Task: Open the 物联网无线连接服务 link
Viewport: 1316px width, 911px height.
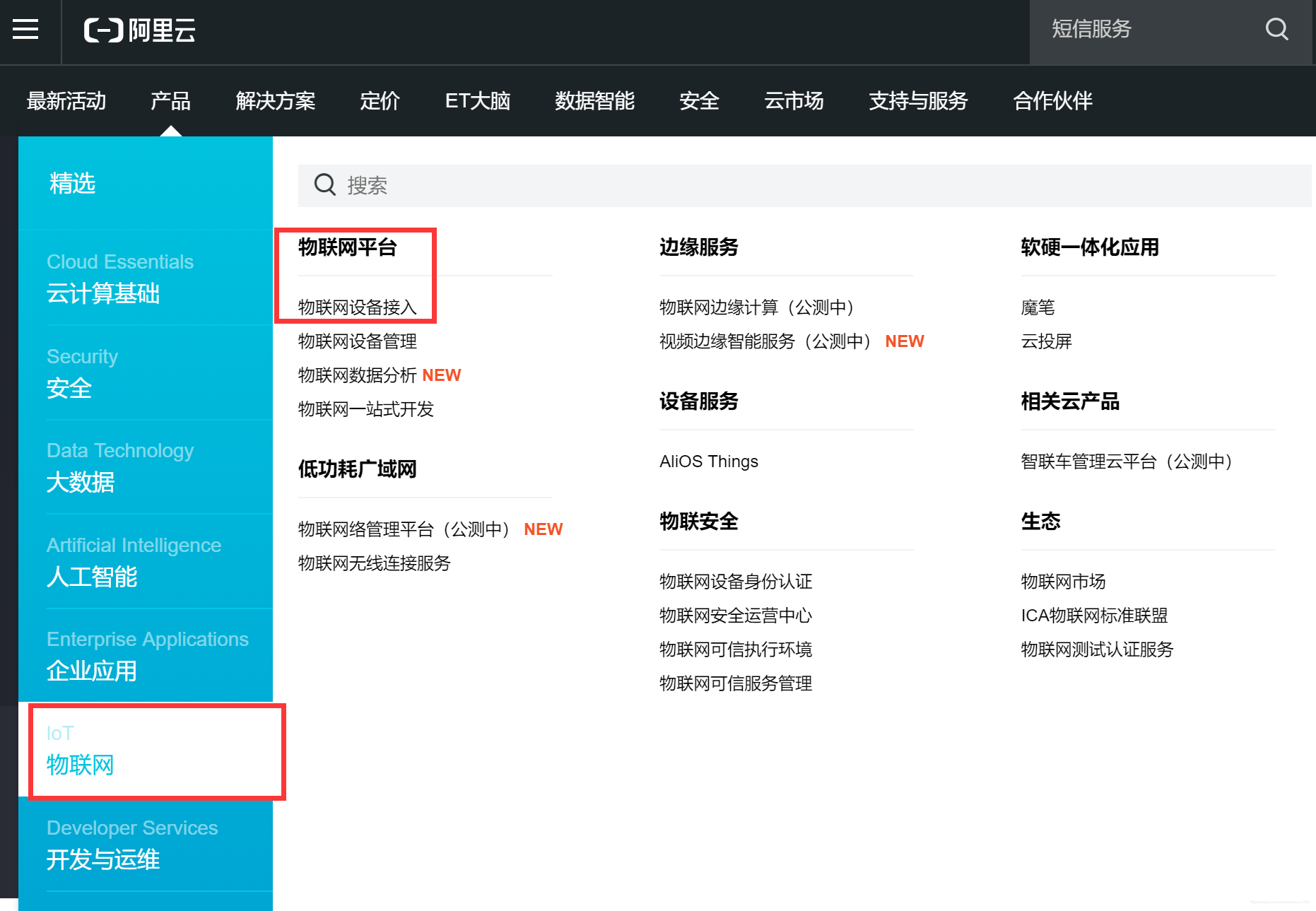Action: (375, 563)
